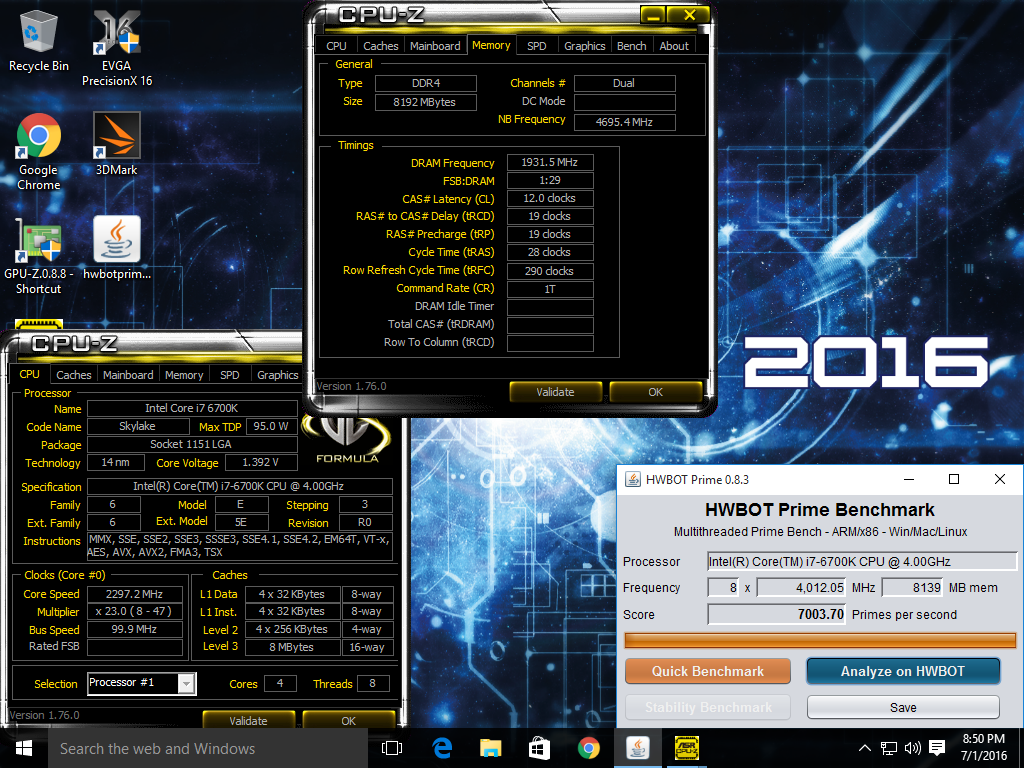This screenshot has height=768, width=1024.
Task: Open network status tray icon
Action: (888, 748)
